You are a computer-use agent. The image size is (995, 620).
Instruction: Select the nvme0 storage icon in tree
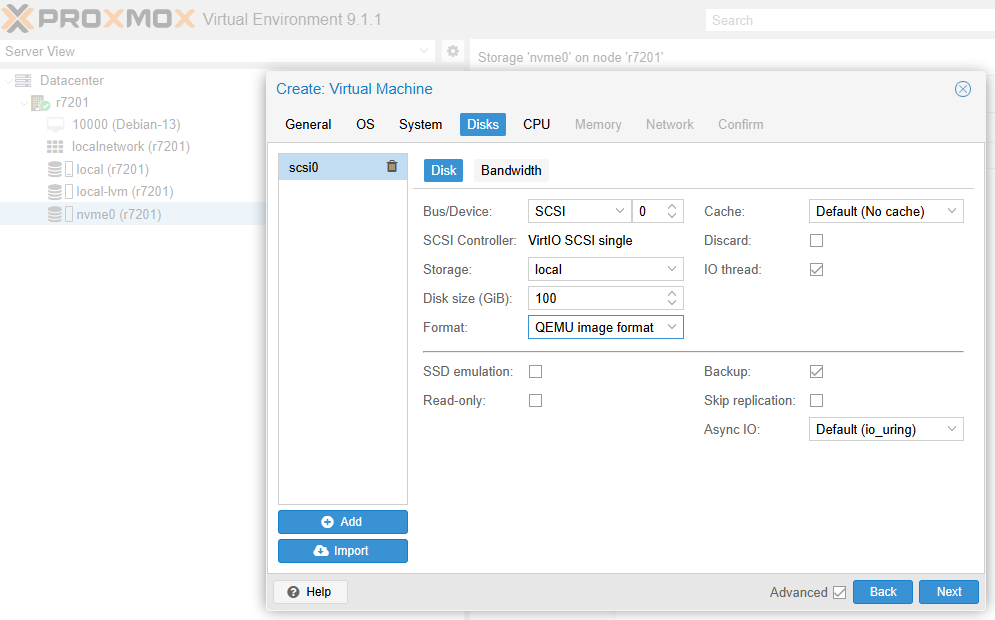pyautogui.click(x=55, y=214)
